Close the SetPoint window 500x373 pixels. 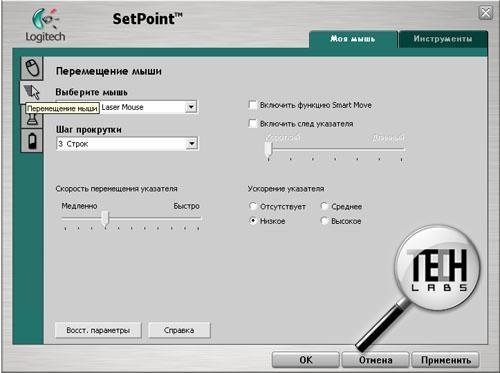(x=485, y=13)
